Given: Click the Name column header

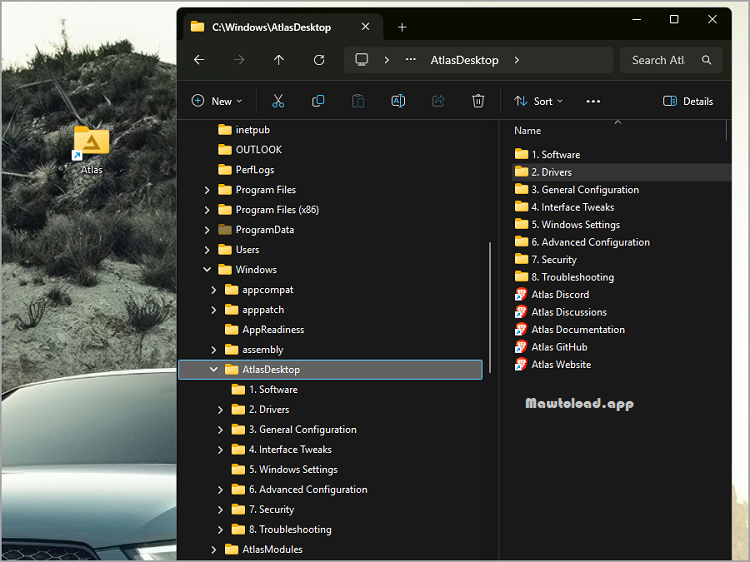Looking at the screenshot, I should pos(527,131).
